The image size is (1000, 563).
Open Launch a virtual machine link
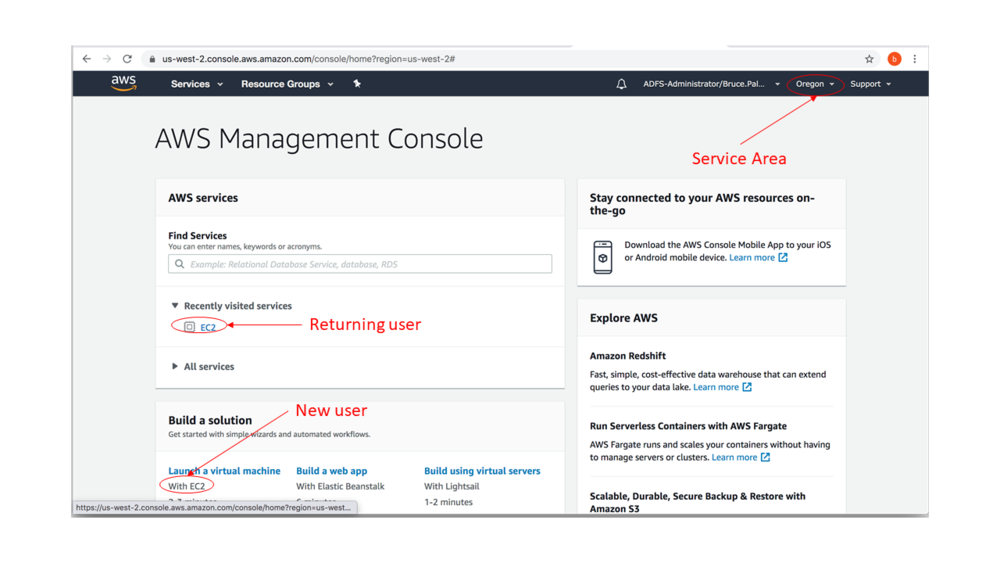click(224, 471)
